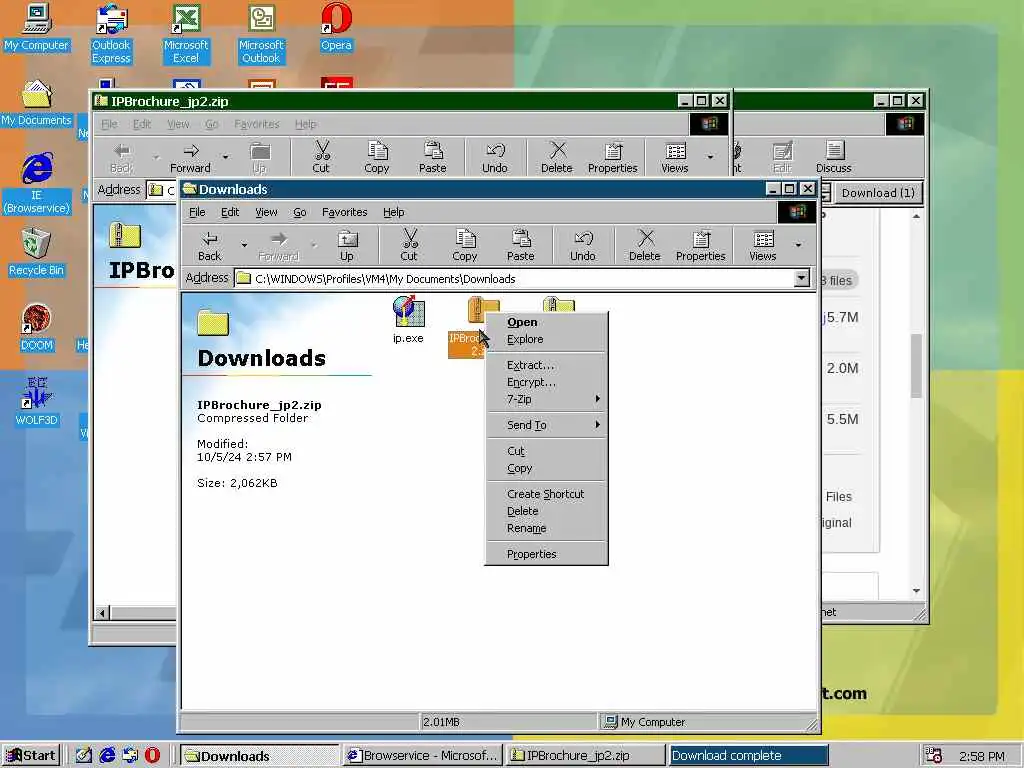The height and width of the screenshot is (768, 1024).
Task: Click Back in the Downloads window toolbar
Action: coord(210,246)
